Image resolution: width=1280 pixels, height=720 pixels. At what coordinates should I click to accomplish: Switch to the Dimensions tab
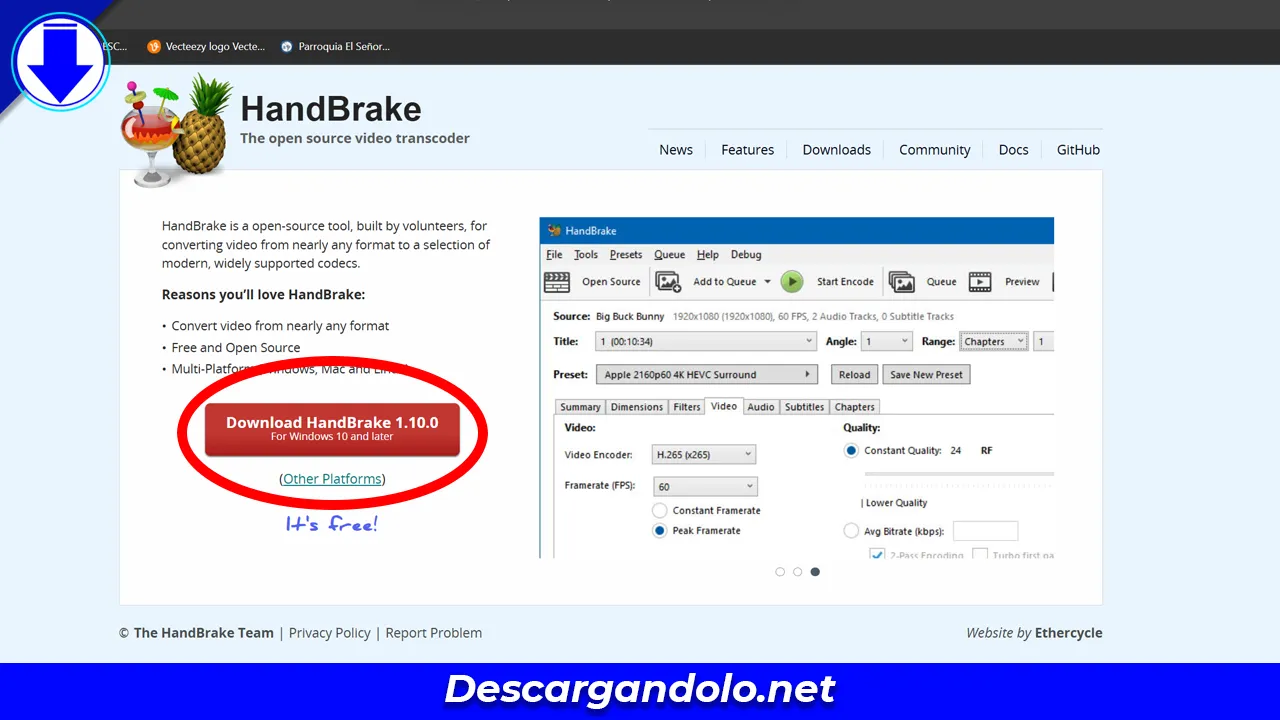pos(636,407)
